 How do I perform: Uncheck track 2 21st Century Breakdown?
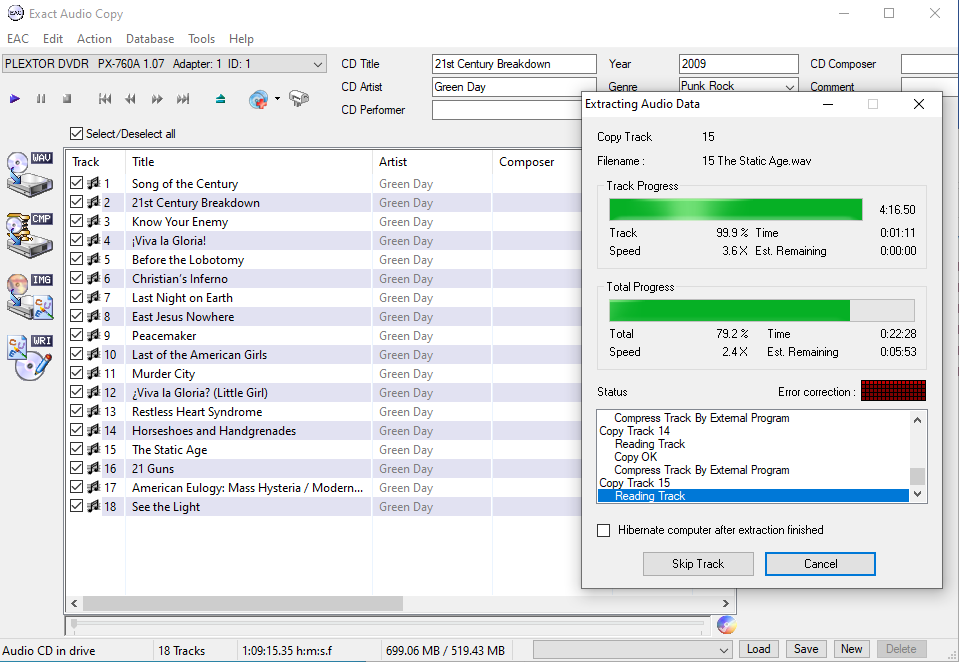tap(76, 202)
